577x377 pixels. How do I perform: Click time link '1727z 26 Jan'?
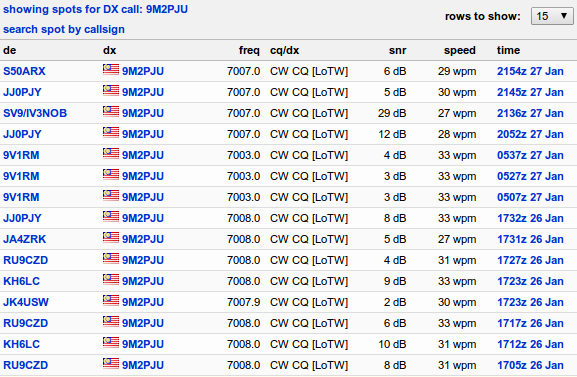[x=530, y=260]
